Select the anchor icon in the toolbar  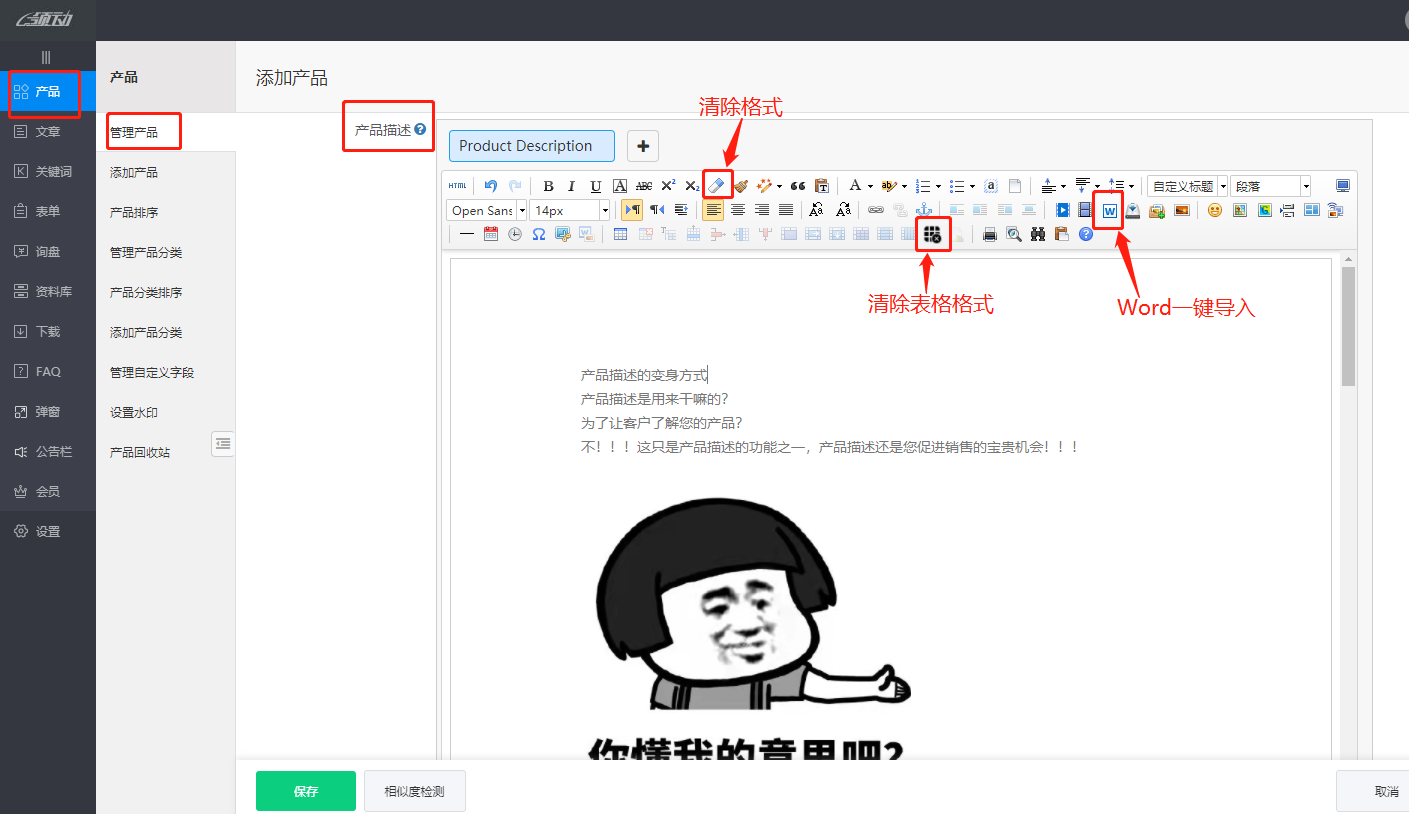pyautogui.click(x=926, y=210)
